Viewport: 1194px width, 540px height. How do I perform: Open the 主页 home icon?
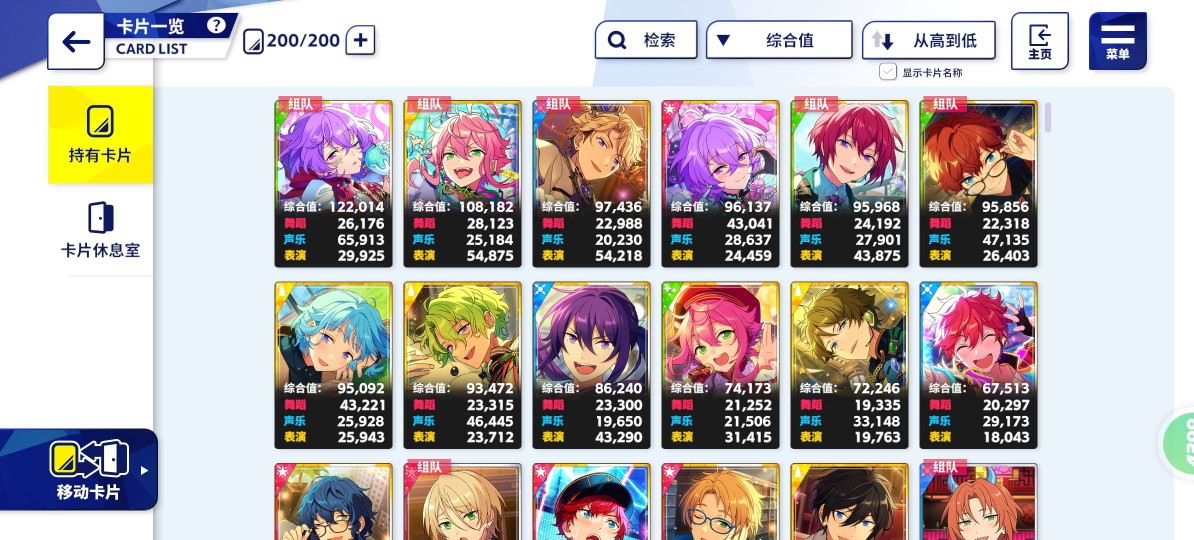pos(1039,41)
